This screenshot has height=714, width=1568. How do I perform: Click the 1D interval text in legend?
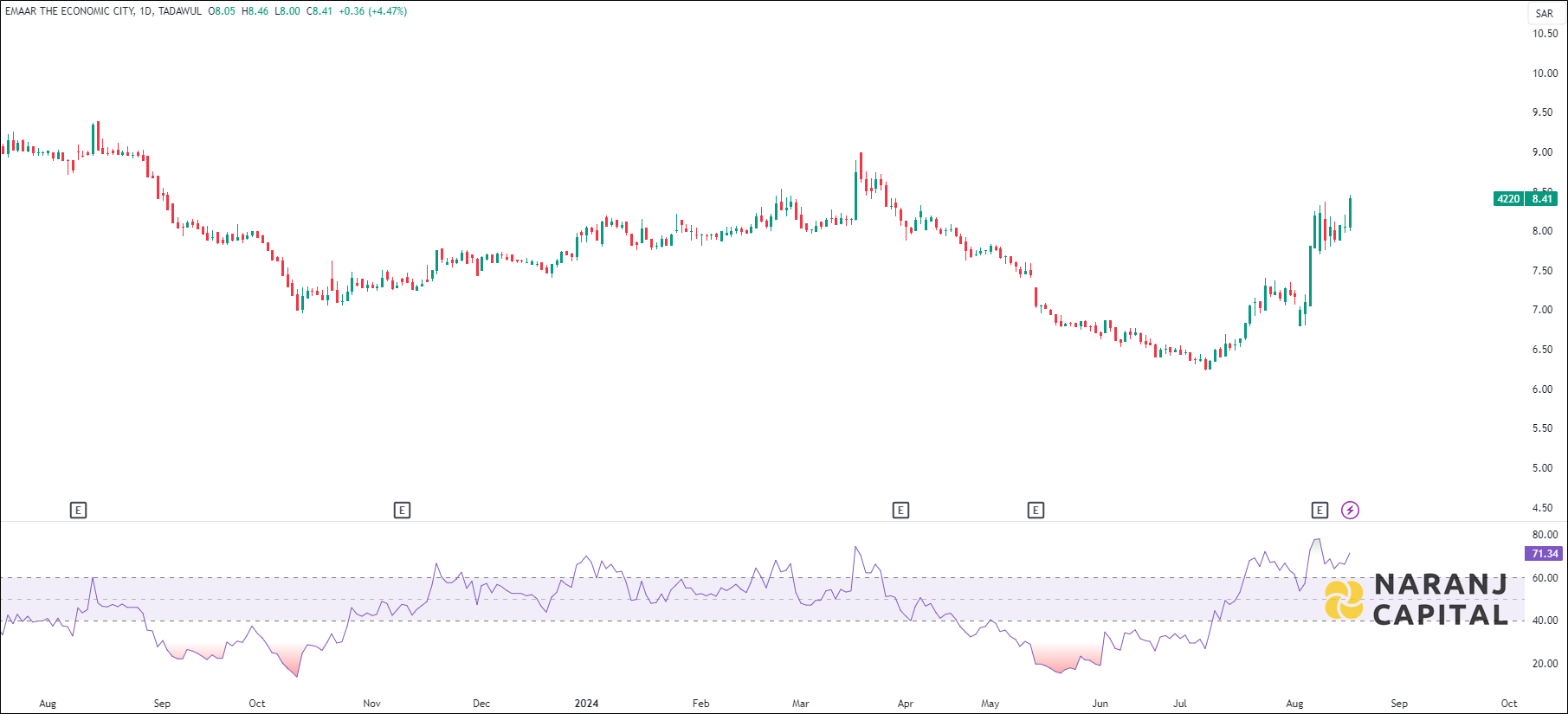[145, 11]
